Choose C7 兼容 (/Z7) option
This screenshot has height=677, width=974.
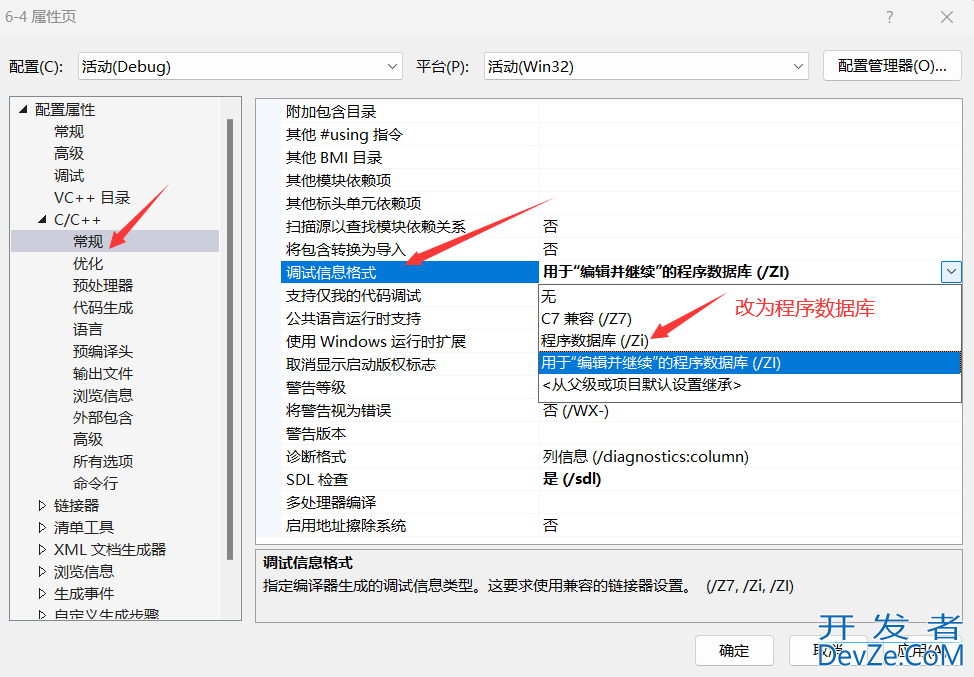pos(586,319)
